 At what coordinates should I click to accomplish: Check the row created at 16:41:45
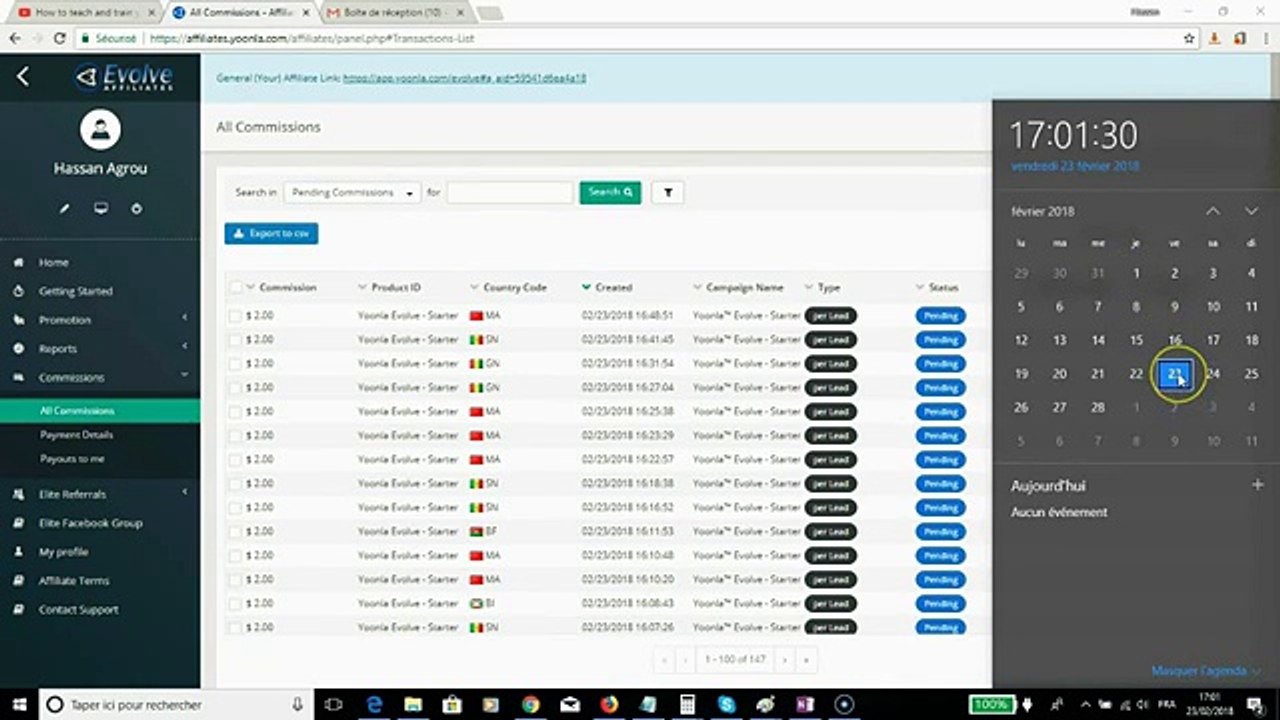click(235, 339)
